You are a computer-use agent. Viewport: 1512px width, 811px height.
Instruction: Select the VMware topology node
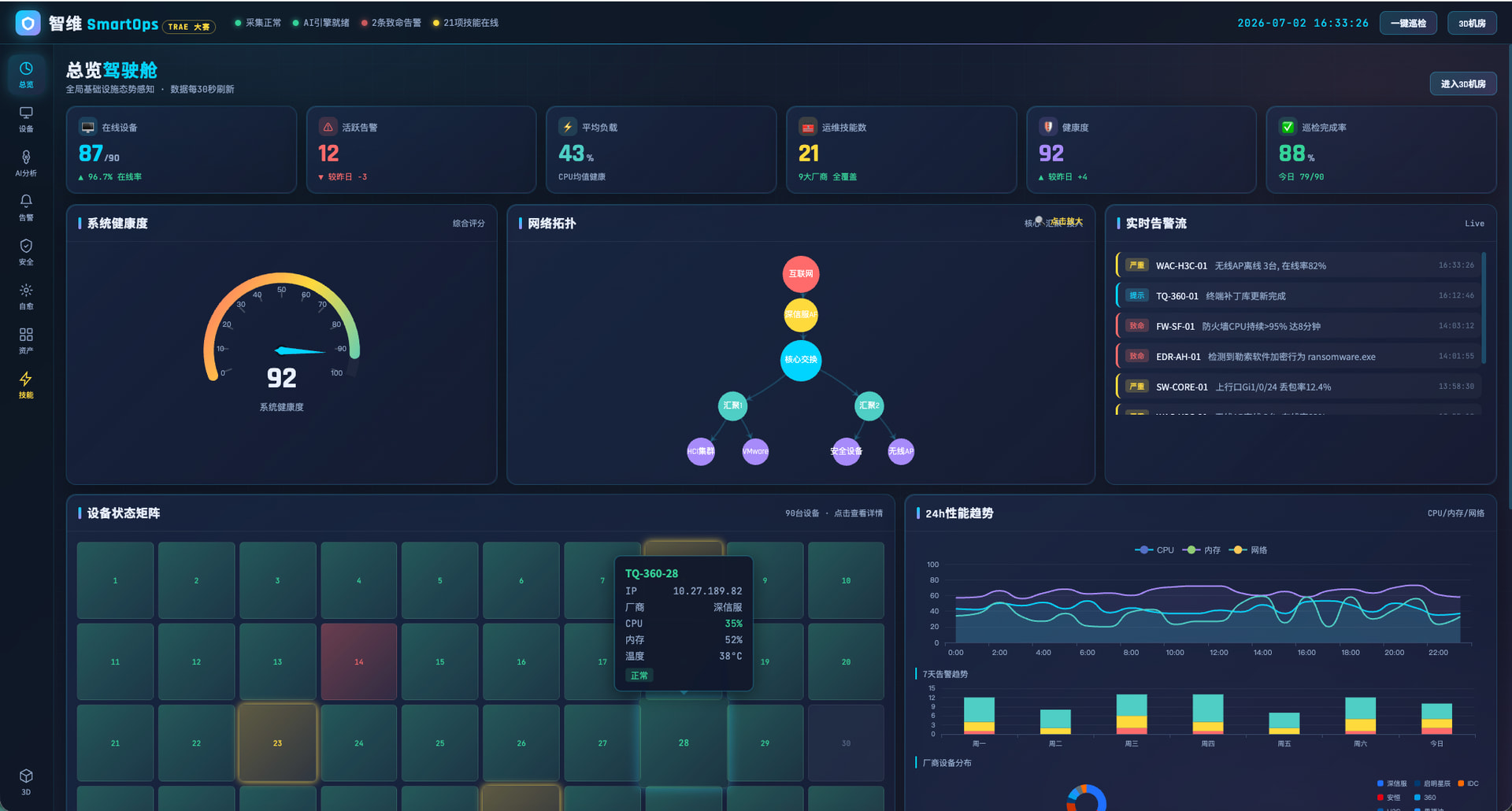[x=755, y=451]
